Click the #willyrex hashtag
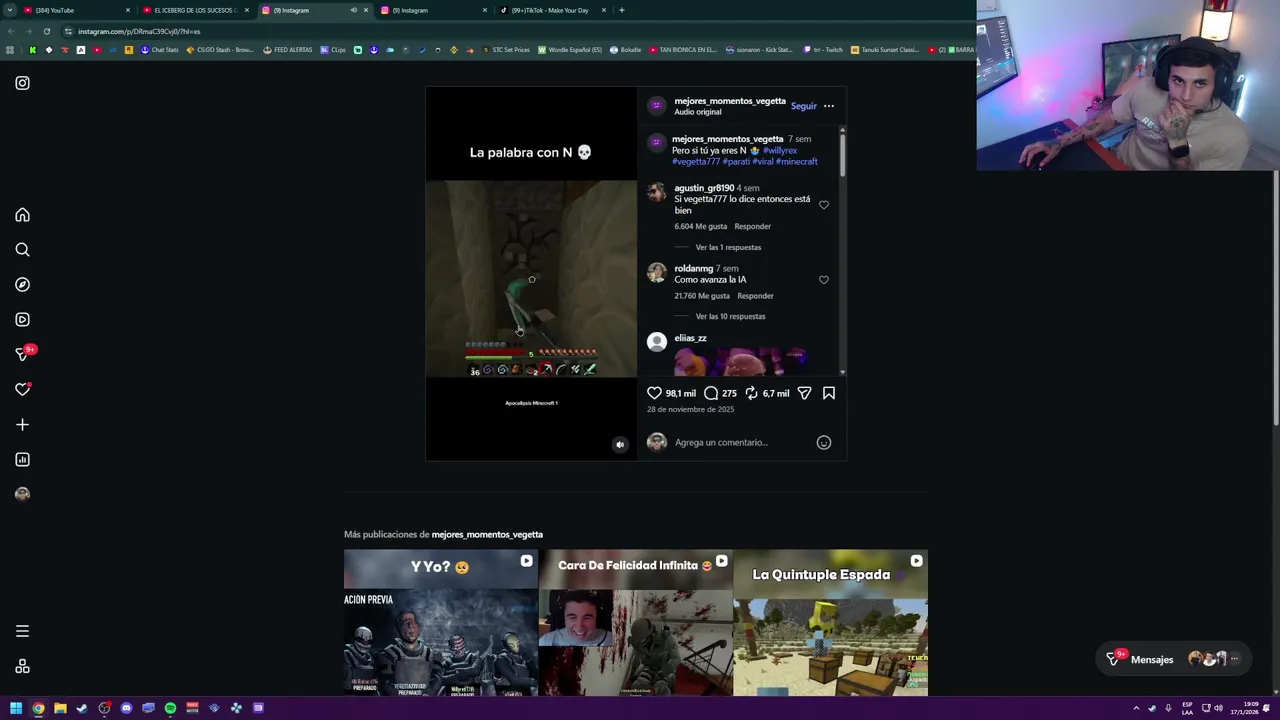This screenshot has height=720, width=1280. coord(780,150)
